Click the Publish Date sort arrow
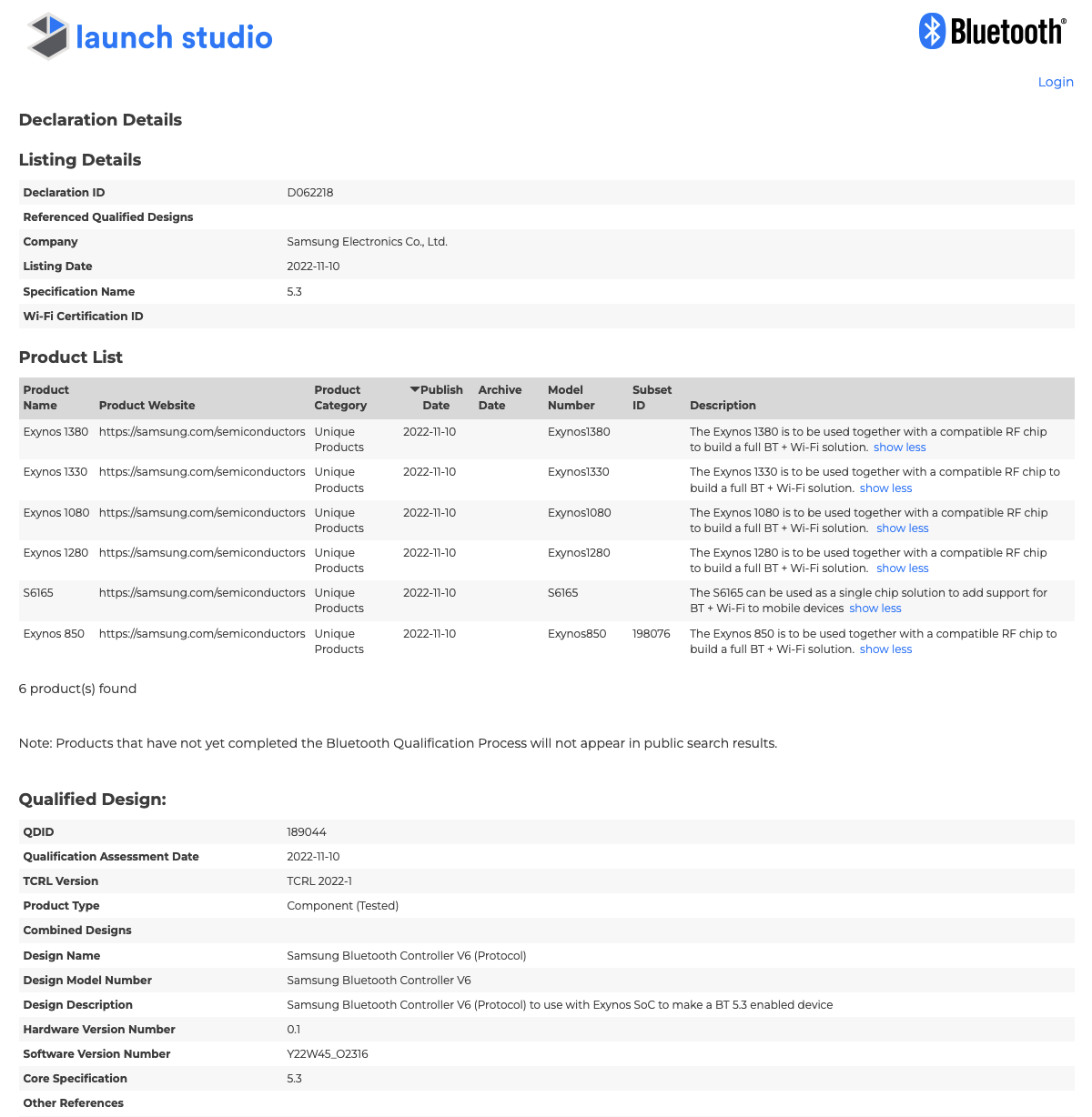The image size is (1092, 1117). [x=417, y=388]
